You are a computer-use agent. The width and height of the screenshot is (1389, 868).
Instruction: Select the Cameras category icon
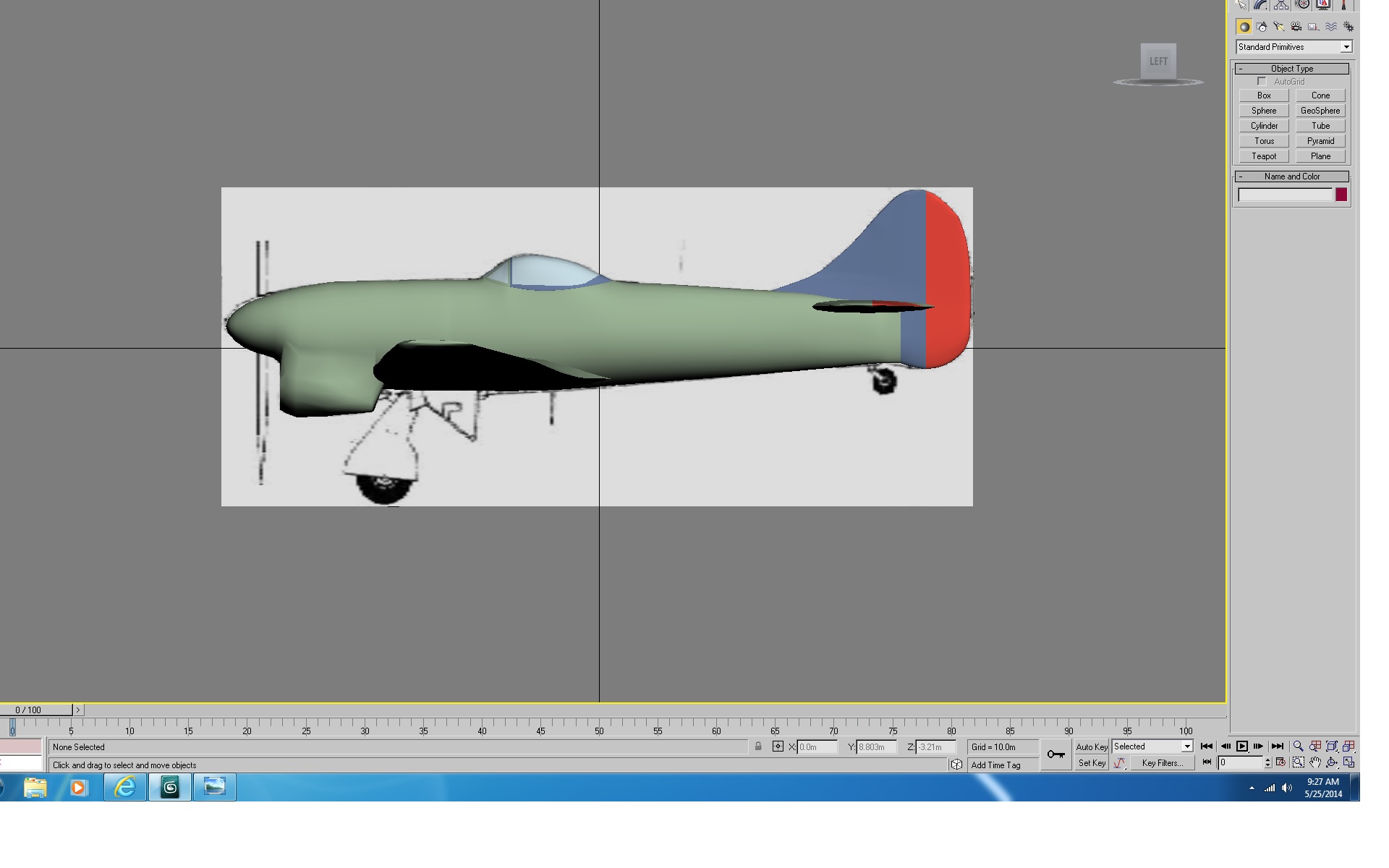(x=1296, y=27)
